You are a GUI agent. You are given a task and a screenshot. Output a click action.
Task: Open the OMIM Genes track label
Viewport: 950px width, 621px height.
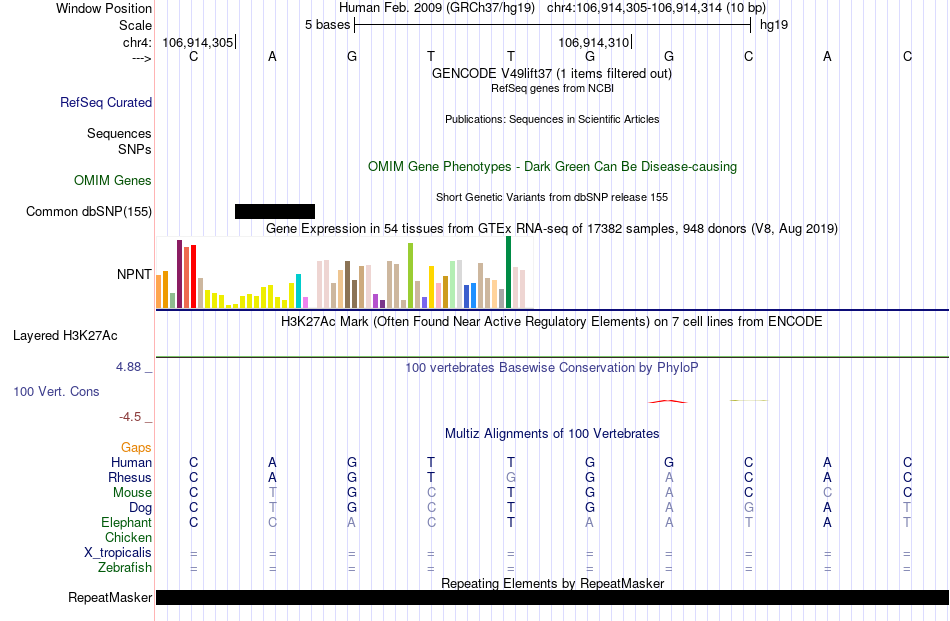tap(112, 181)
